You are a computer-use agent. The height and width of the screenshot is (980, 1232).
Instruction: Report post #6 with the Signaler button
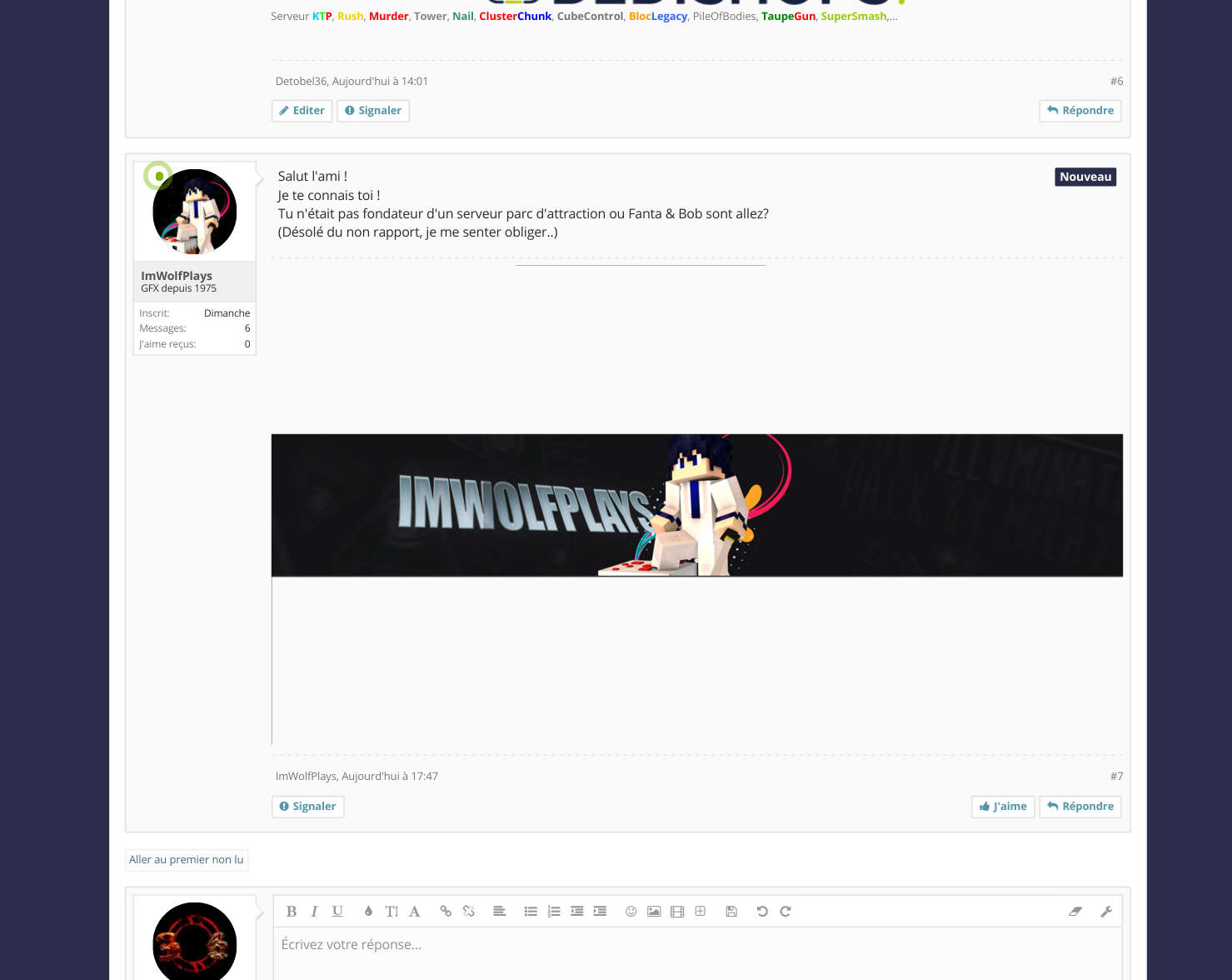(x=373, y=111)
